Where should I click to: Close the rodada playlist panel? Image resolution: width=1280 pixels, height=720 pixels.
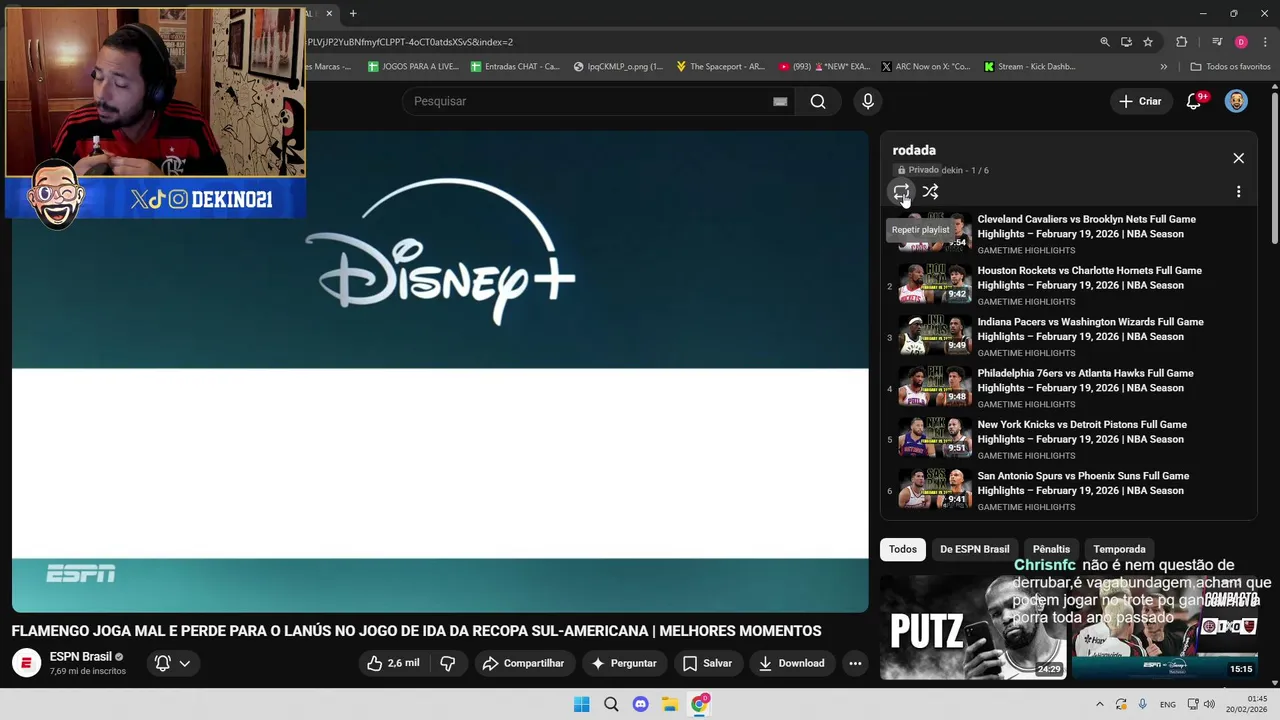[1238, 158]
